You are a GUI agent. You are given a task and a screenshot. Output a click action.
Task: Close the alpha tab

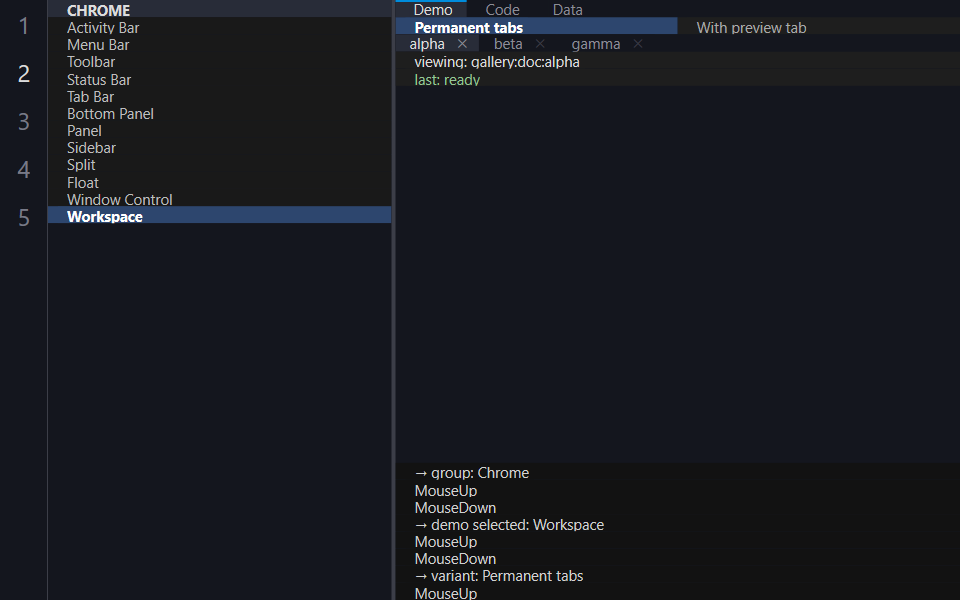tap(462, 44)
